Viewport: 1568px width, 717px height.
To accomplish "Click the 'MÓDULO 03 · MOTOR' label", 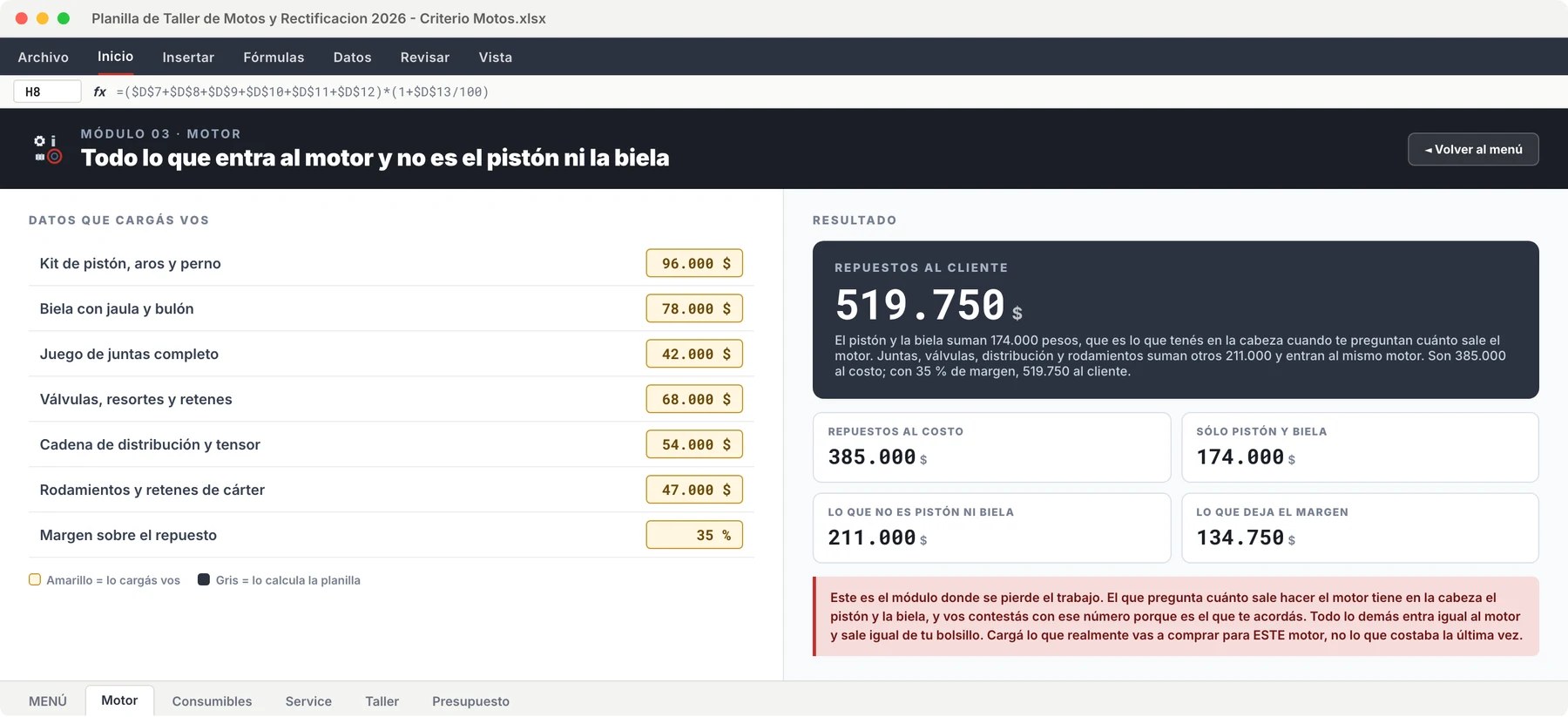I will [161, 134].
